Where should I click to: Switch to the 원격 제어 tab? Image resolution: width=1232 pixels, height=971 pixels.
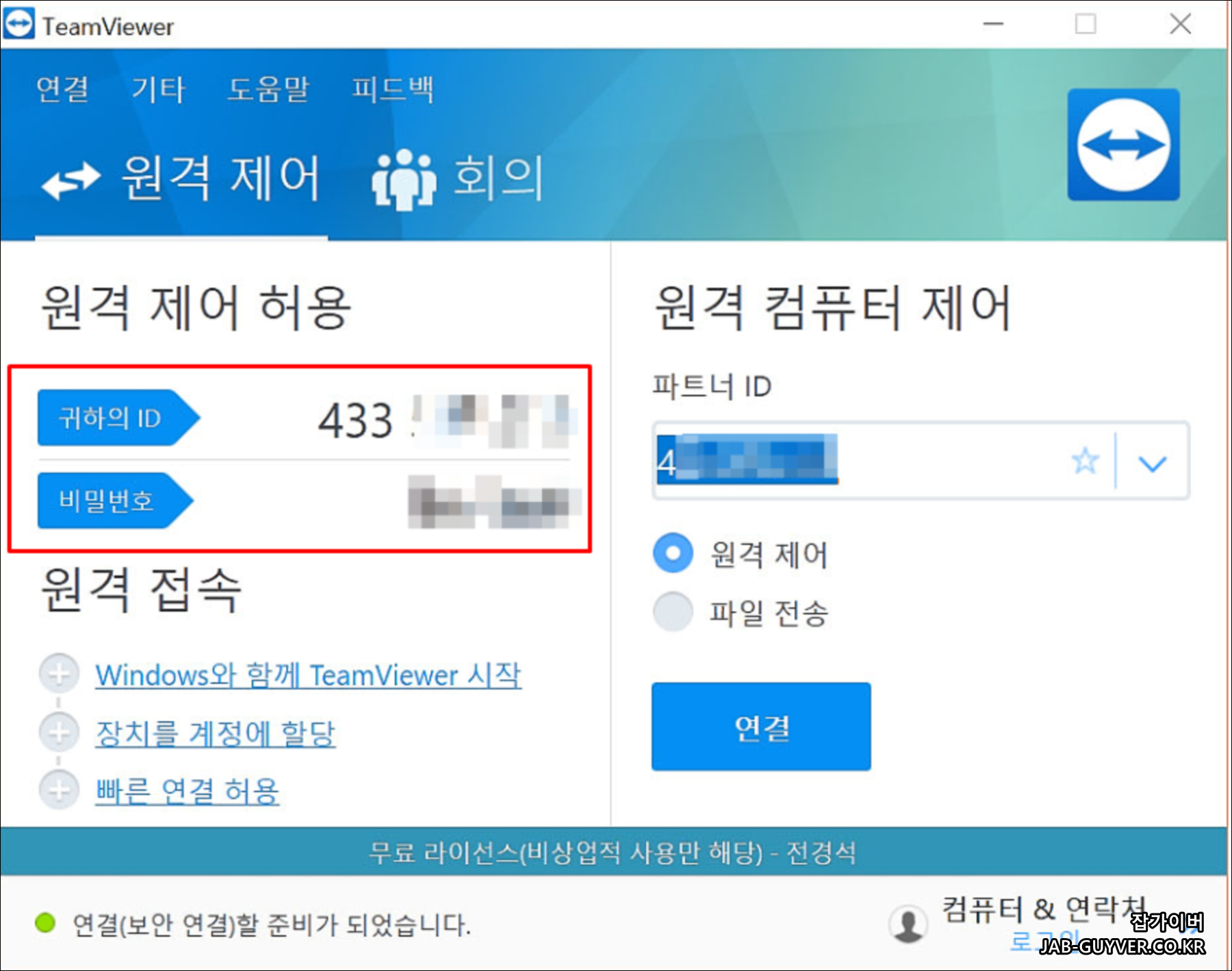(x=181, y=179)
